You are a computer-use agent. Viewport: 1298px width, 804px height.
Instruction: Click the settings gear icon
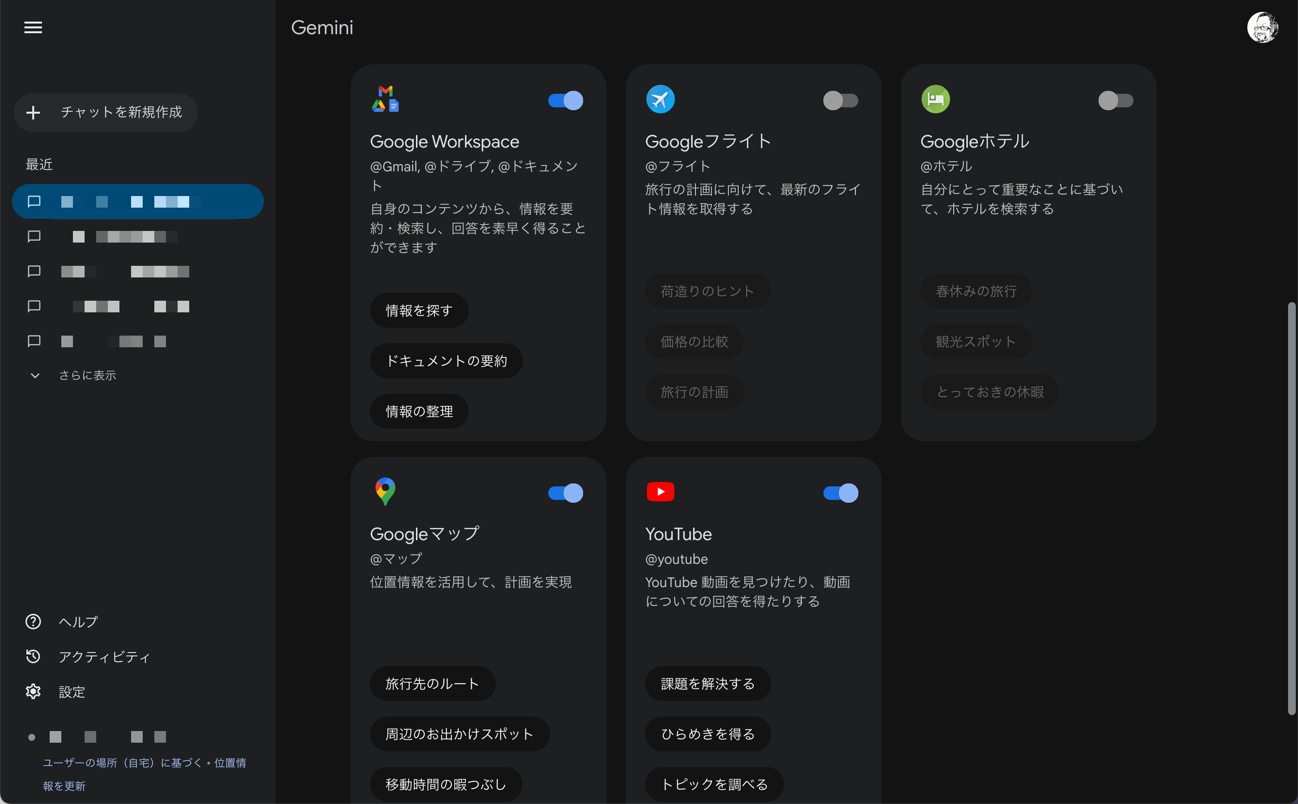pyautogui.click(x=33, y=692)
